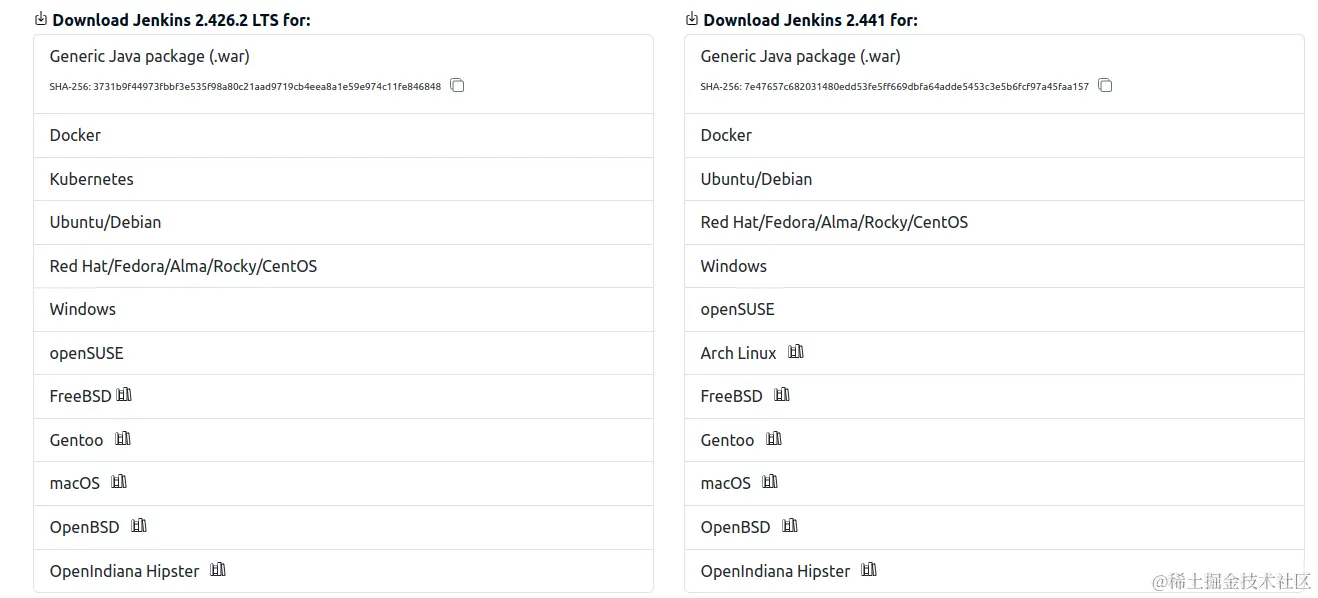The height and width of the screenshot is (598, 1318).
Task: Select Red Hat/Fedora/Alma/Rocky/CentOS under LTS
Action: (x=343, y=266)
